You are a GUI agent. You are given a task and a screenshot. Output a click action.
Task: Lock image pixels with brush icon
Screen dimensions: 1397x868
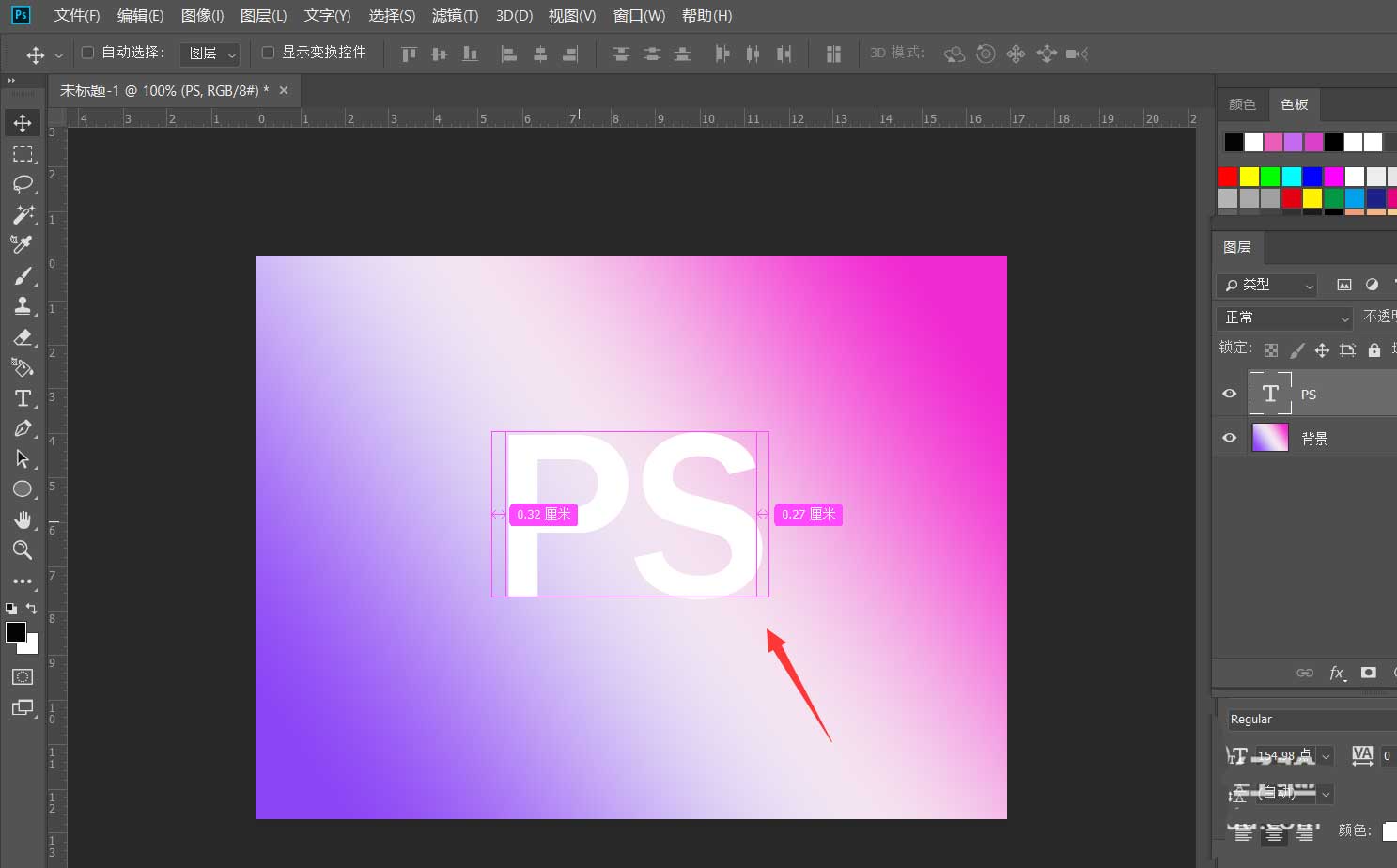tap(1296, 349)
